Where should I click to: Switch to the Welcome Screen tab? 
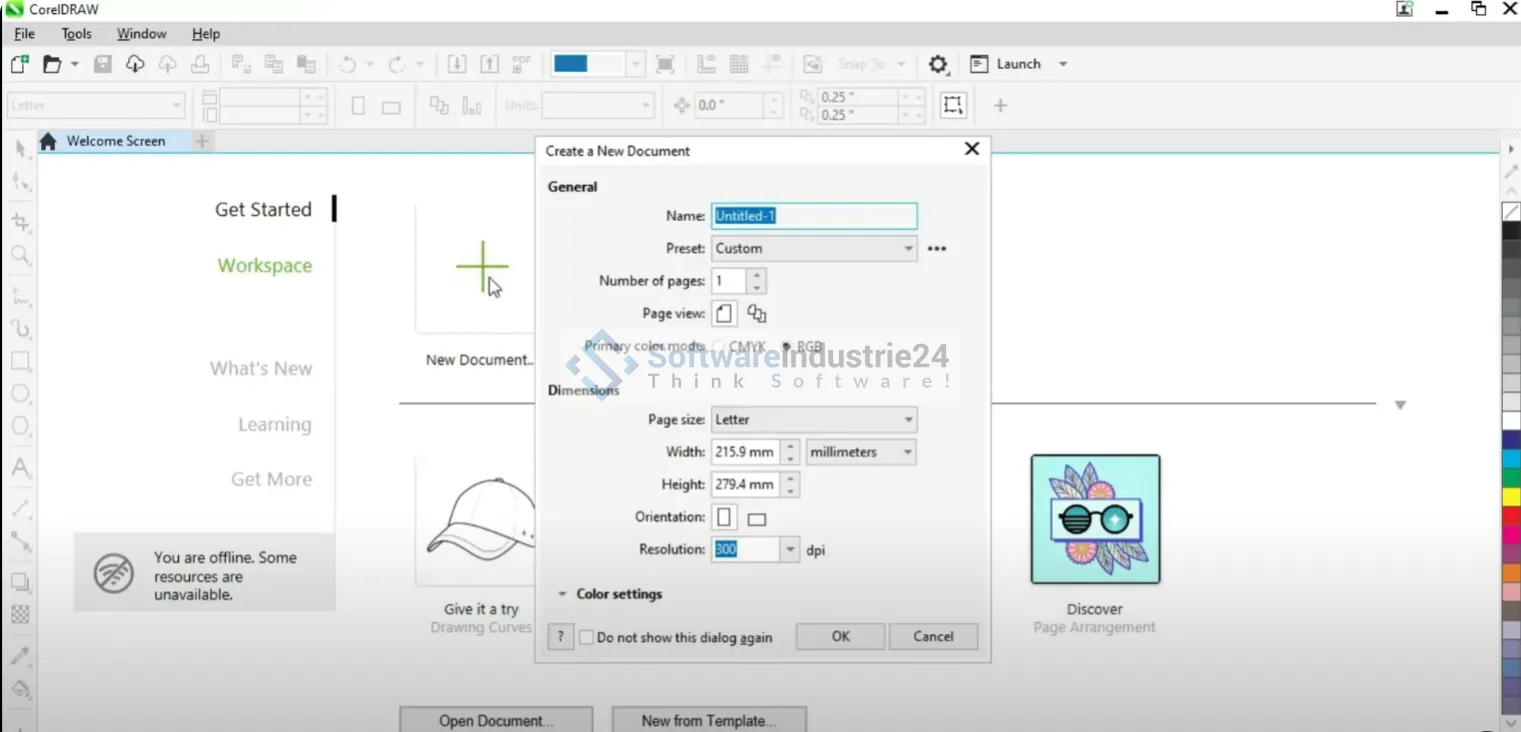[115, 141]
